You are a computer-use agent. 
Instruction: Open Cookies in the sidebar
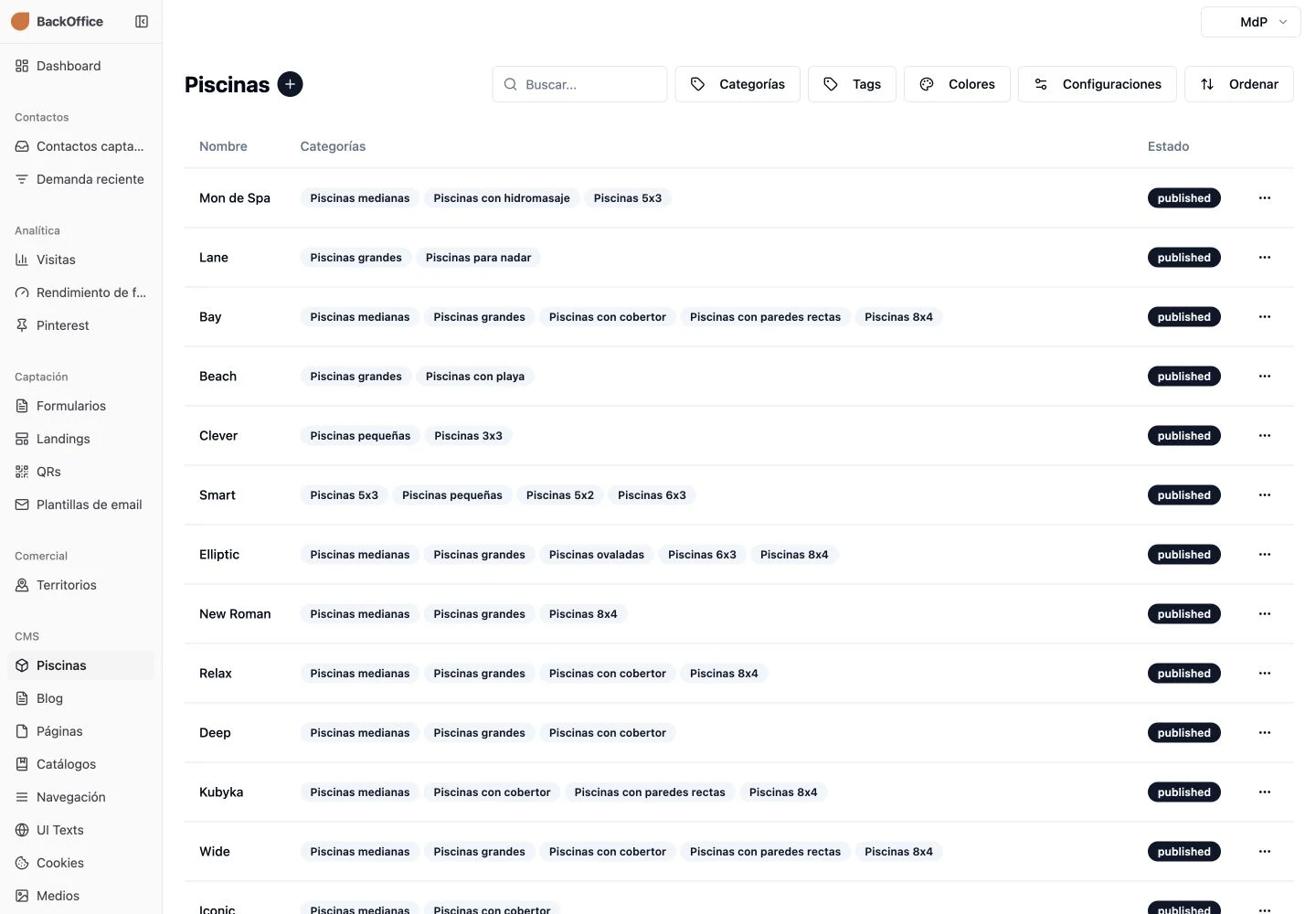(80, 863)
